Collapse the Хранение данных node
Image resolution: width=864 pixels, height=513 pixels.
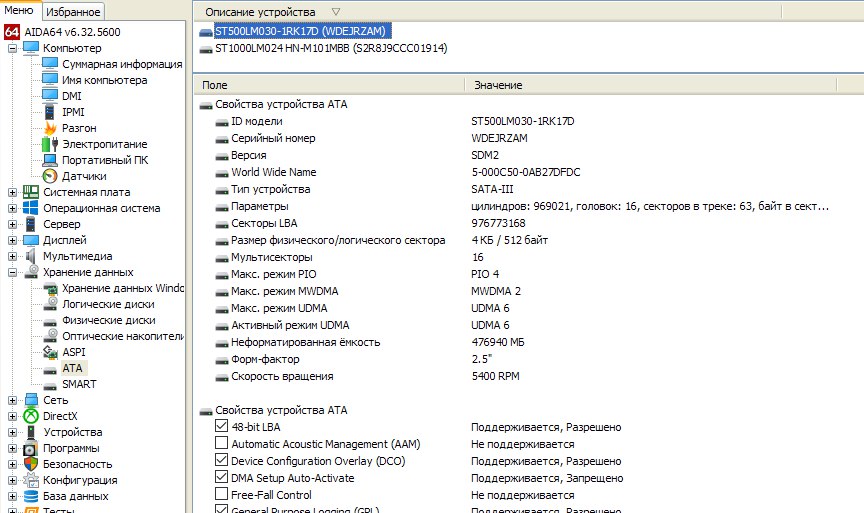tap(12, 272)
